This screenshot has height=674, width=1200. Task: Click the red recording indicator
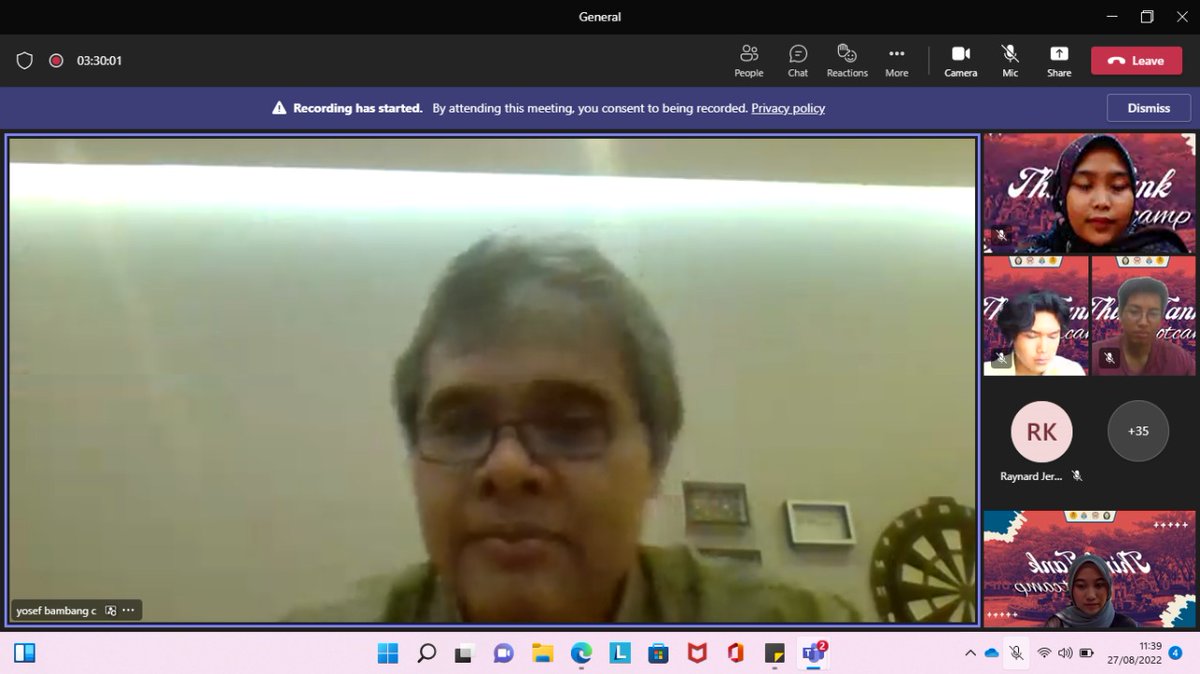56,61
